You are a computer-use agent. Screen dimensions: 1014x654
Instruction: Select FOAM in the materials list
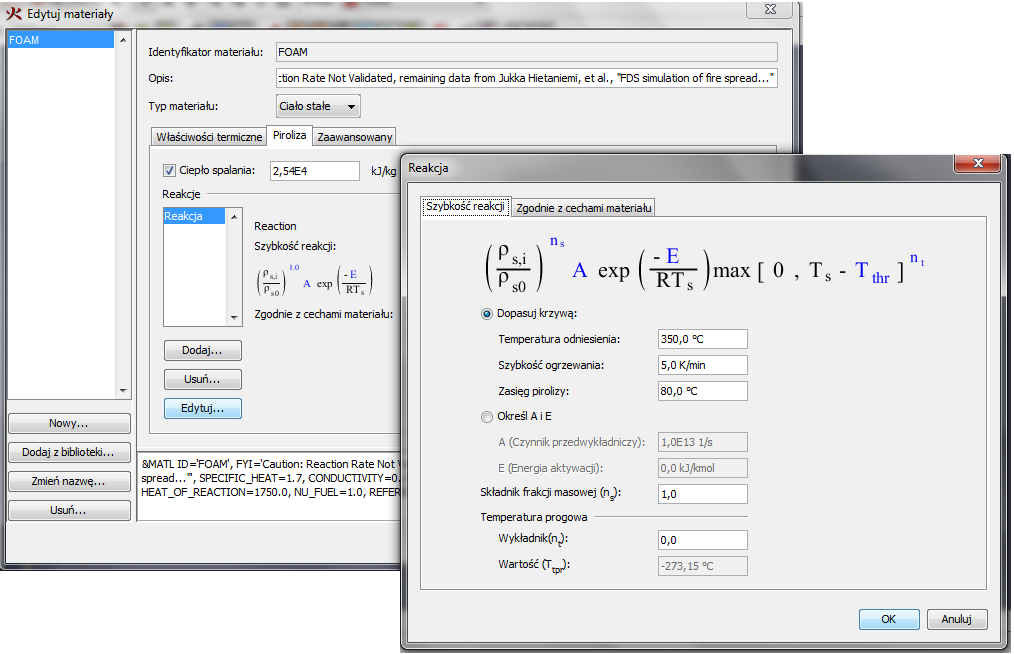[61, 40]
